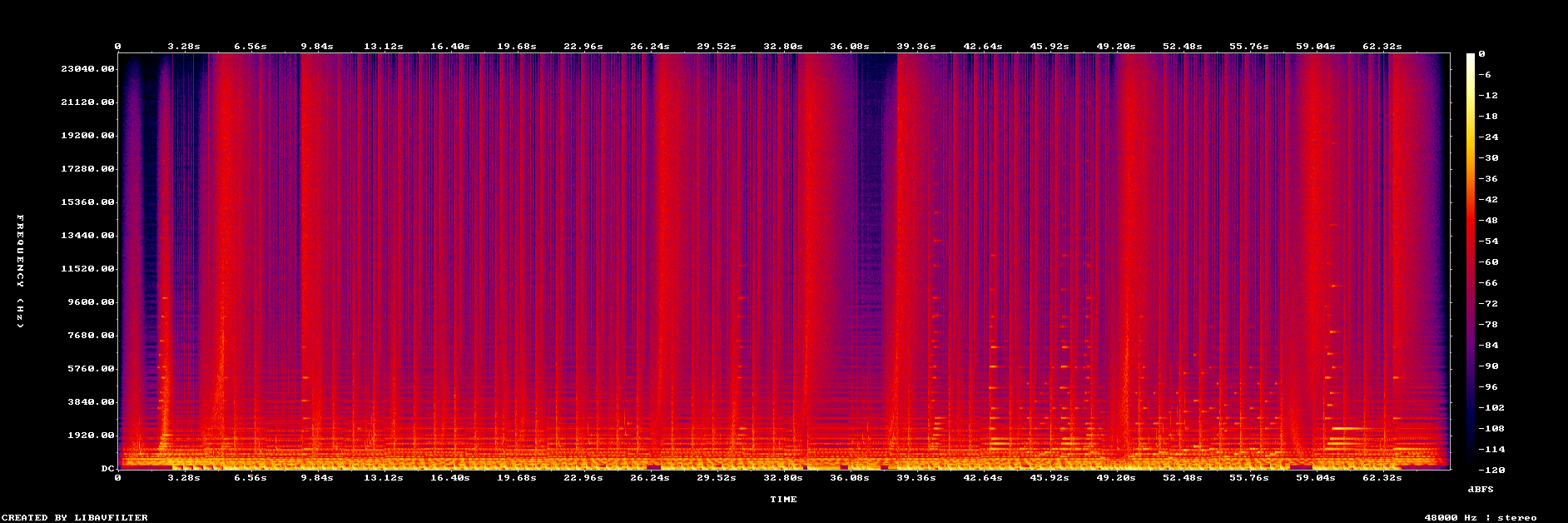Click the 5760.00 frequency label
Screen dimensions: 1568x523
91,369
